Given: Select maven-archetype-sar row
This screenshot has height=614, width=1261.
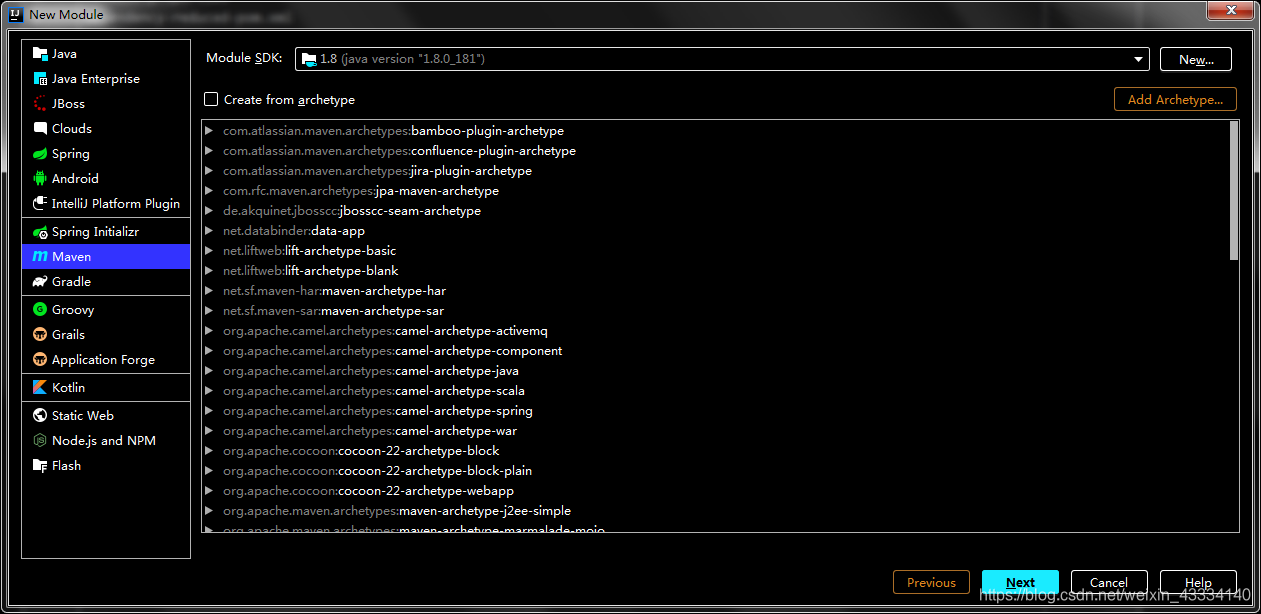Looking at the screenshot, I should (715, 311).
